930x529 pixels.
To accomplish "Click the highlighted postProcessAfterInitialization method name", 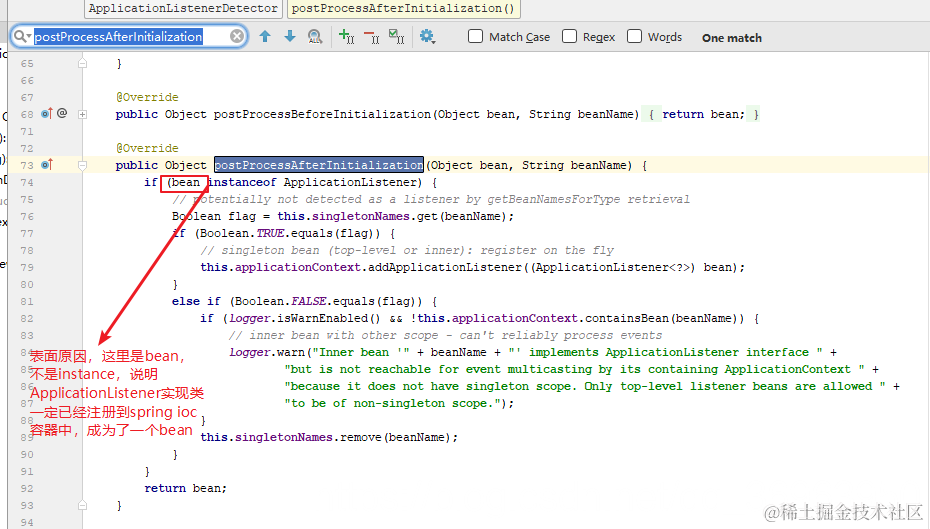I will point(319,165).
